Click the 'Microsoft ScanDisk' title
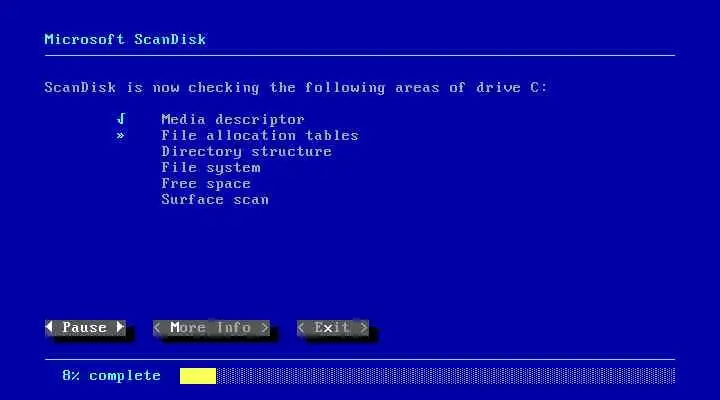The height and width of the screenshot is (400, 720). tap(125, 39)
